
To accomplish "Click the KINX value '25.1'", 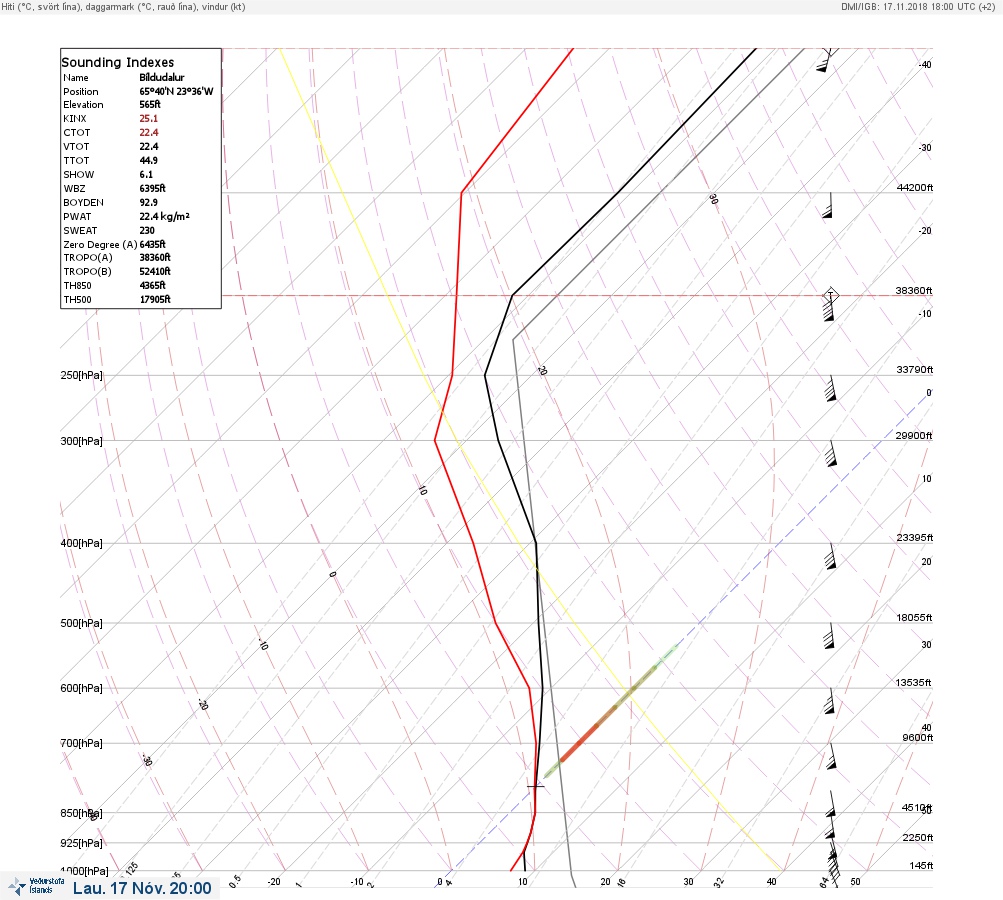I will pos(148,118).
